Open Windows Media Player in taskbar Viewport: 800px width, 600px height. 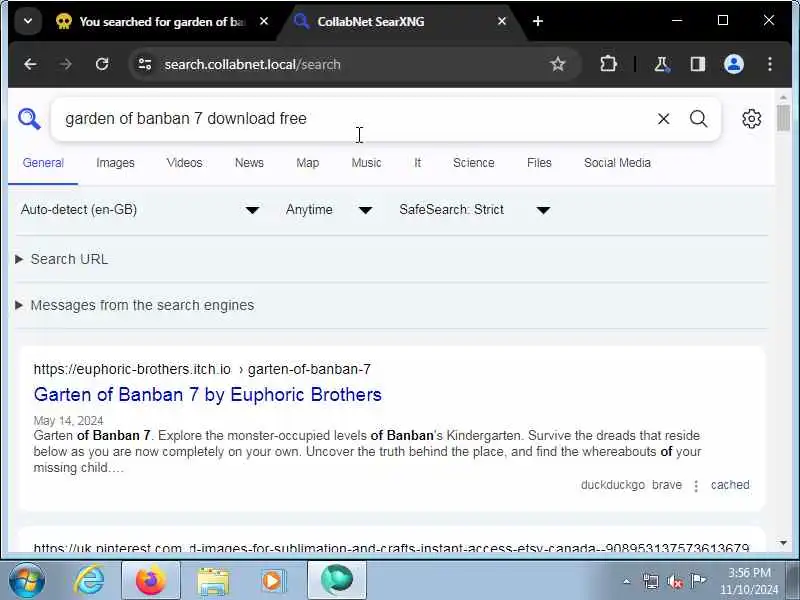point(272,581)
